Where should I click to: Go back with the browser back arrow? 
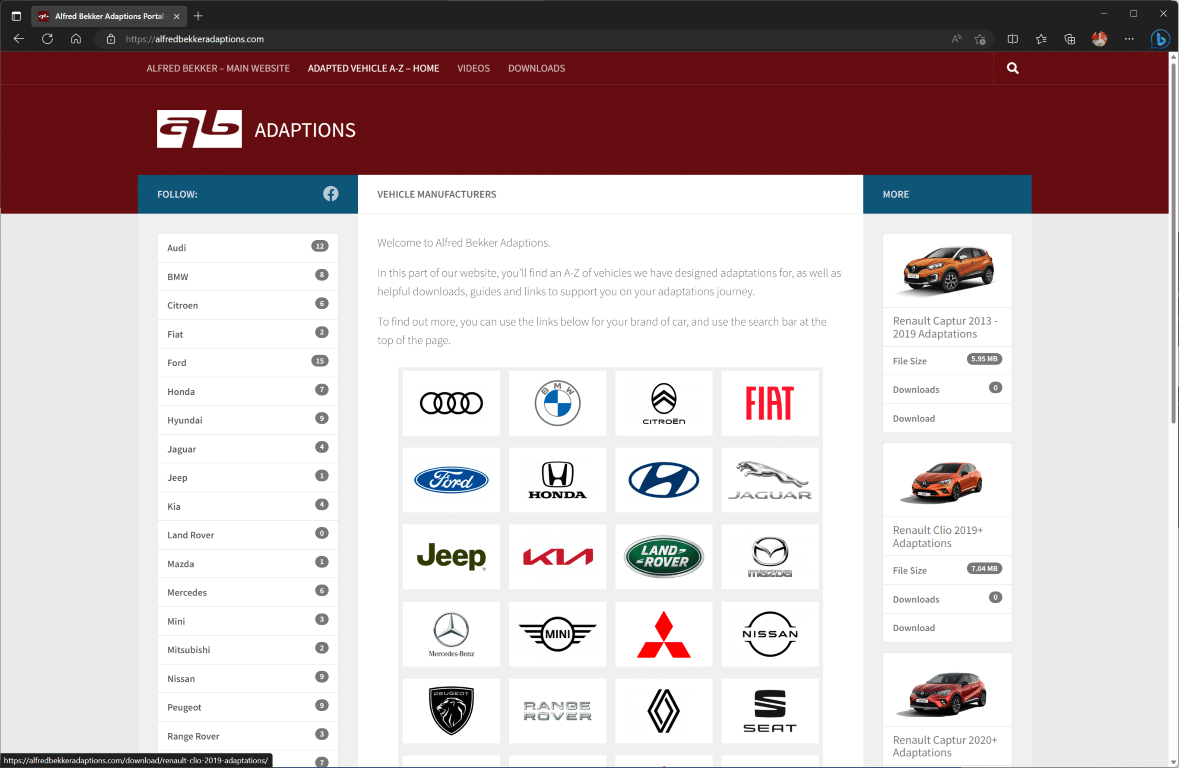coord(19,39)
